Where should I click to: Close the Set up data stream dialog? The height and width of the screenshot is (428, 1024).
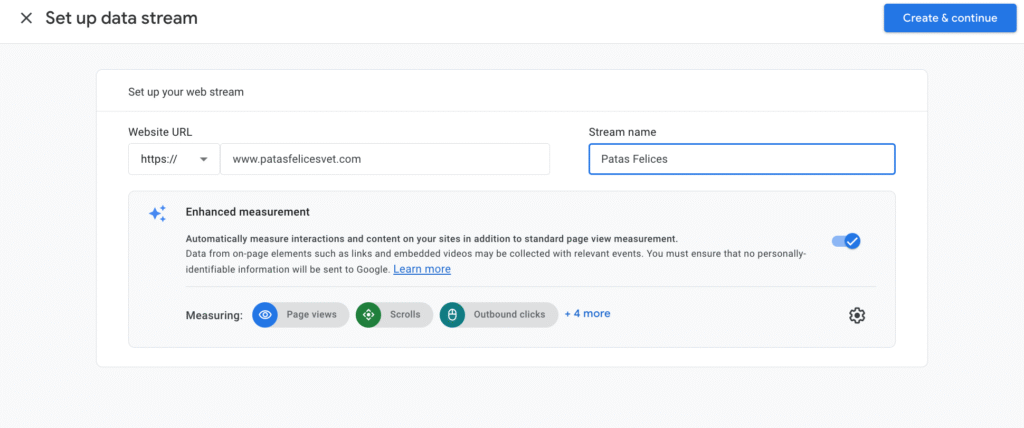click(x=26, y=18)
